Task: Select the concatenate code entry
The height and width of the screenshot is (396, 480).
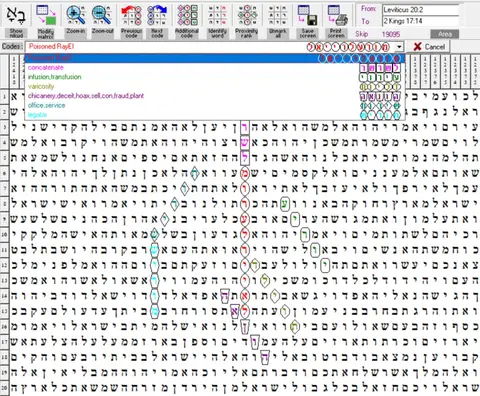Action: [215, 68]
